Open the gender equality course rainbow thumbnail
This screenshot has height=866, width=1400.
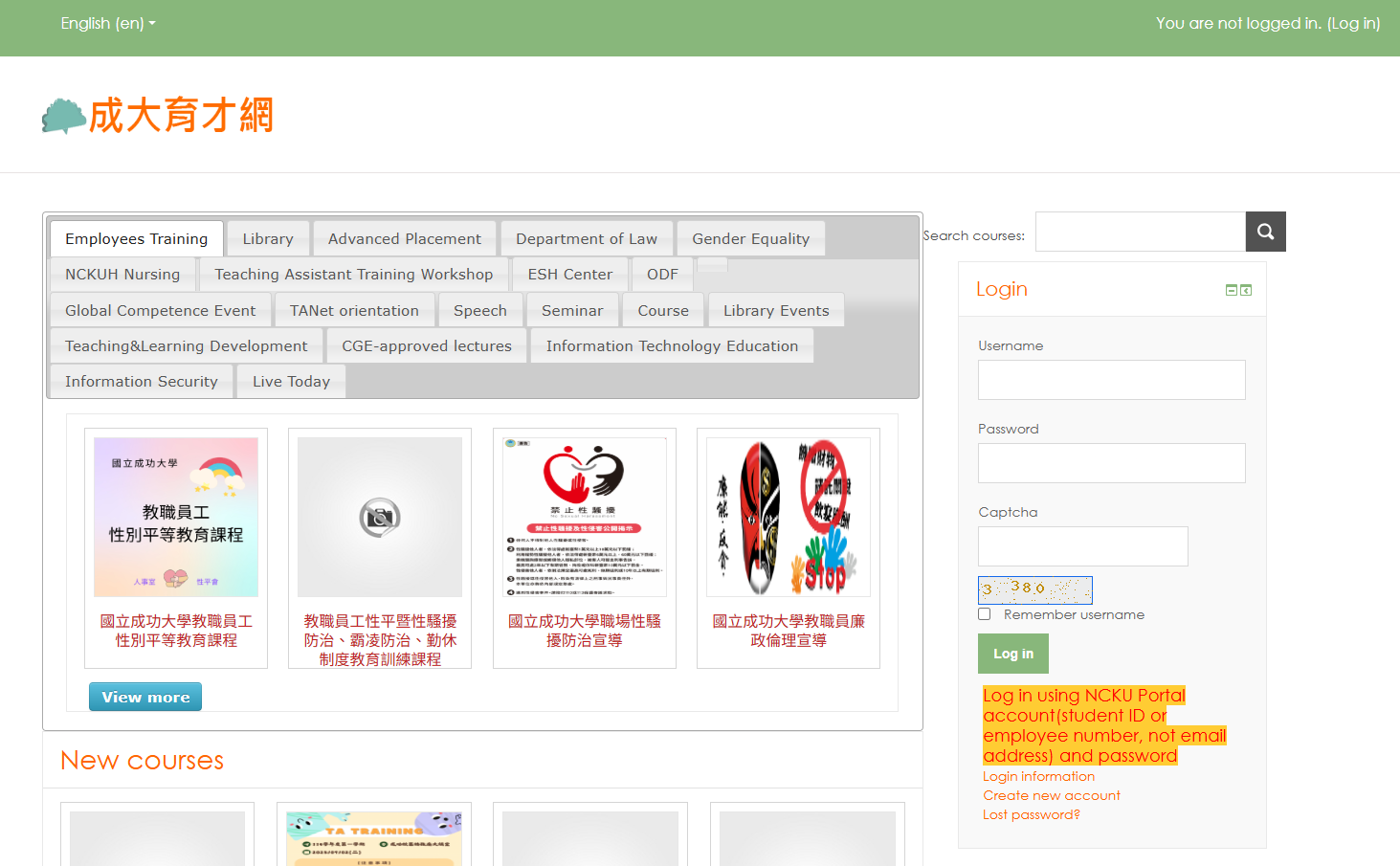176,517
